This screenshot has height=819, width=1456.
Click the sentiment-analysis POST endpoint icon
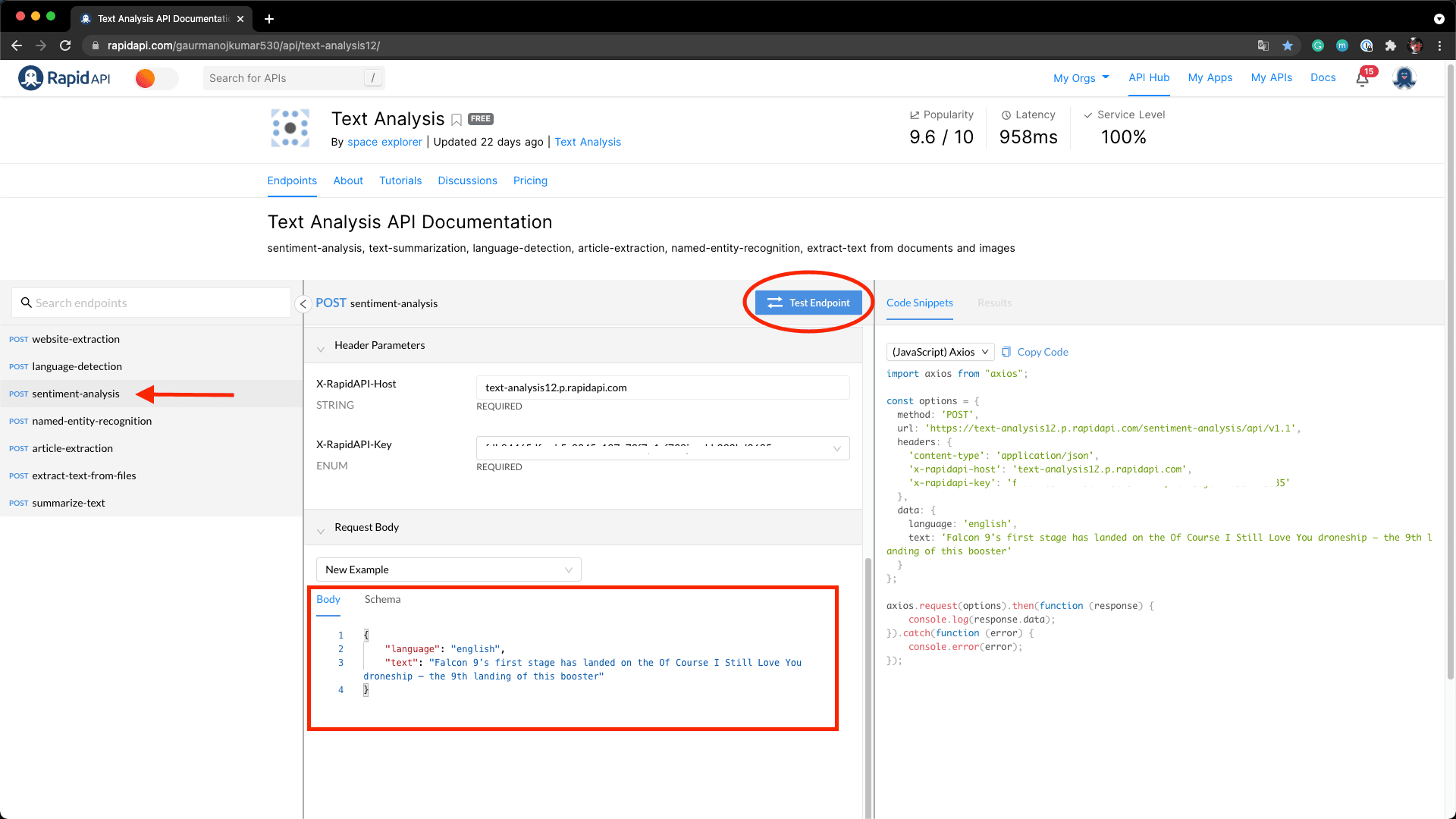coord(17,393)
